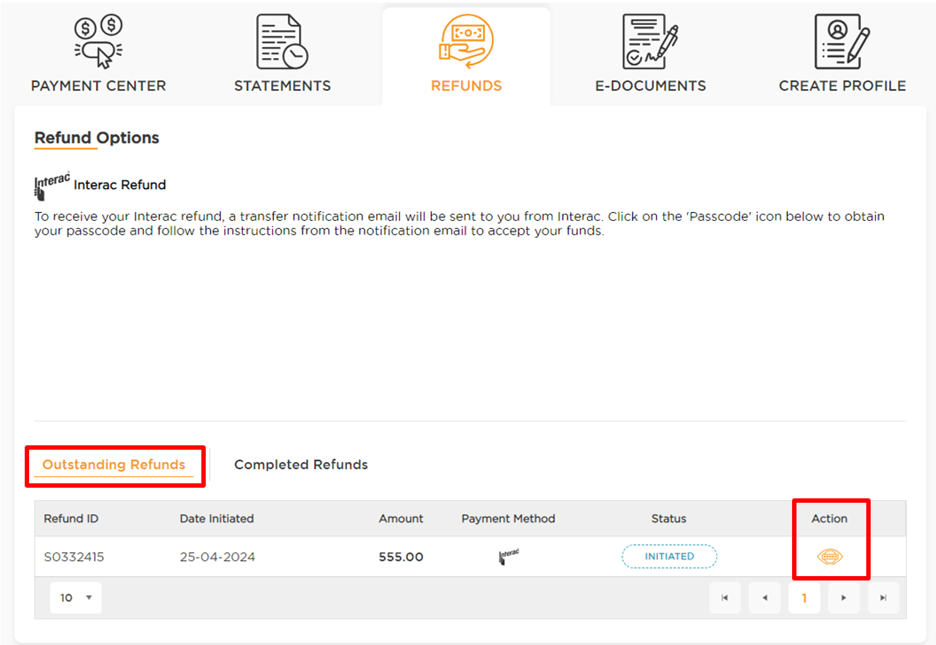The image size is (936, 645).
Task: Select the Refunds hand-and-cash icon
Action: tap(466, 42)
